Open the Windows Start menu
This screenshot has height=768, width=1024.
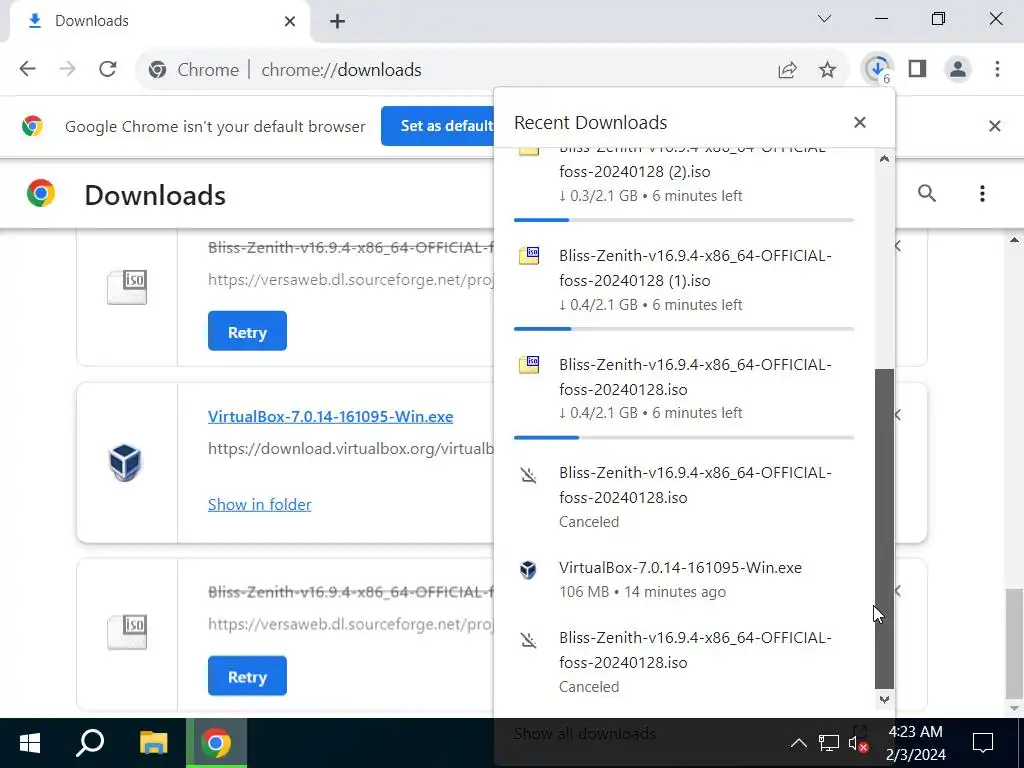(x=30, y=743)
